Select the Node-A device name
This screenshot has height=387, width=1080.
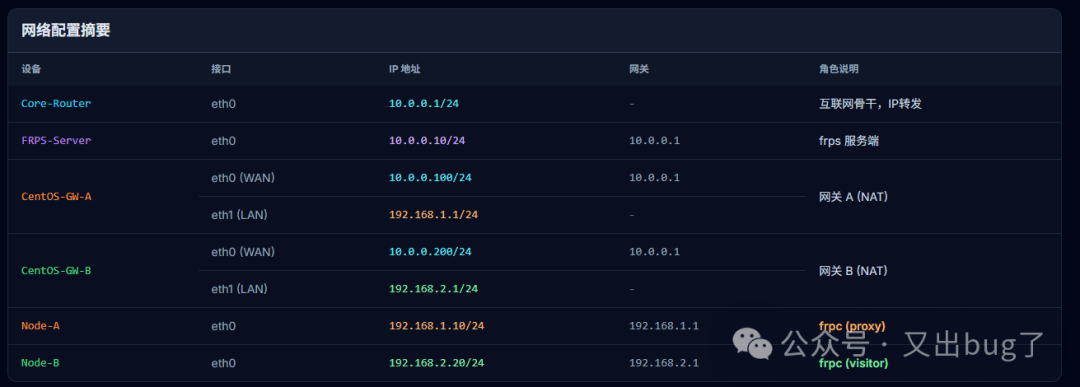[x=40, y=326]
